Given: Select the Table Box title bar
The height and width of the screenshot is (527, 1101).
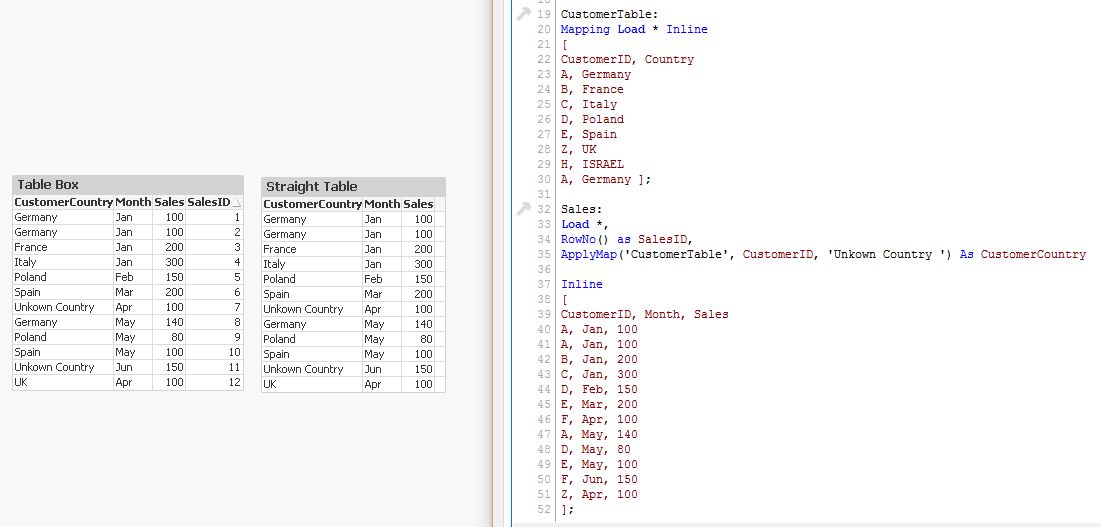Looking at the screenshot, I should [x=127, y=185].
